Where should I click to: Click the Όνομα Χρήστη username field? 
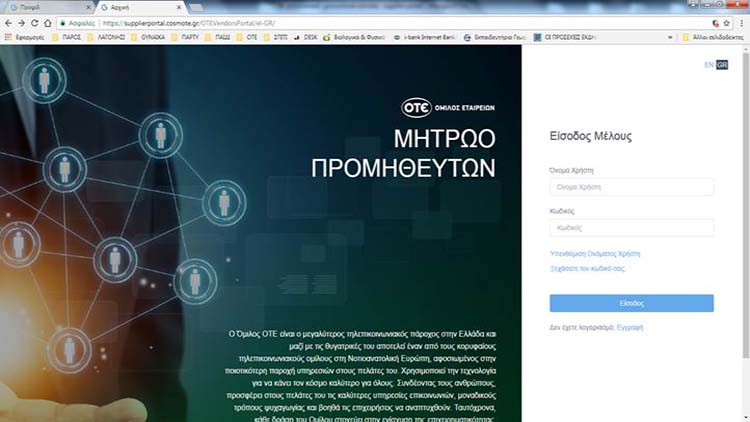[x=631, y=187]
